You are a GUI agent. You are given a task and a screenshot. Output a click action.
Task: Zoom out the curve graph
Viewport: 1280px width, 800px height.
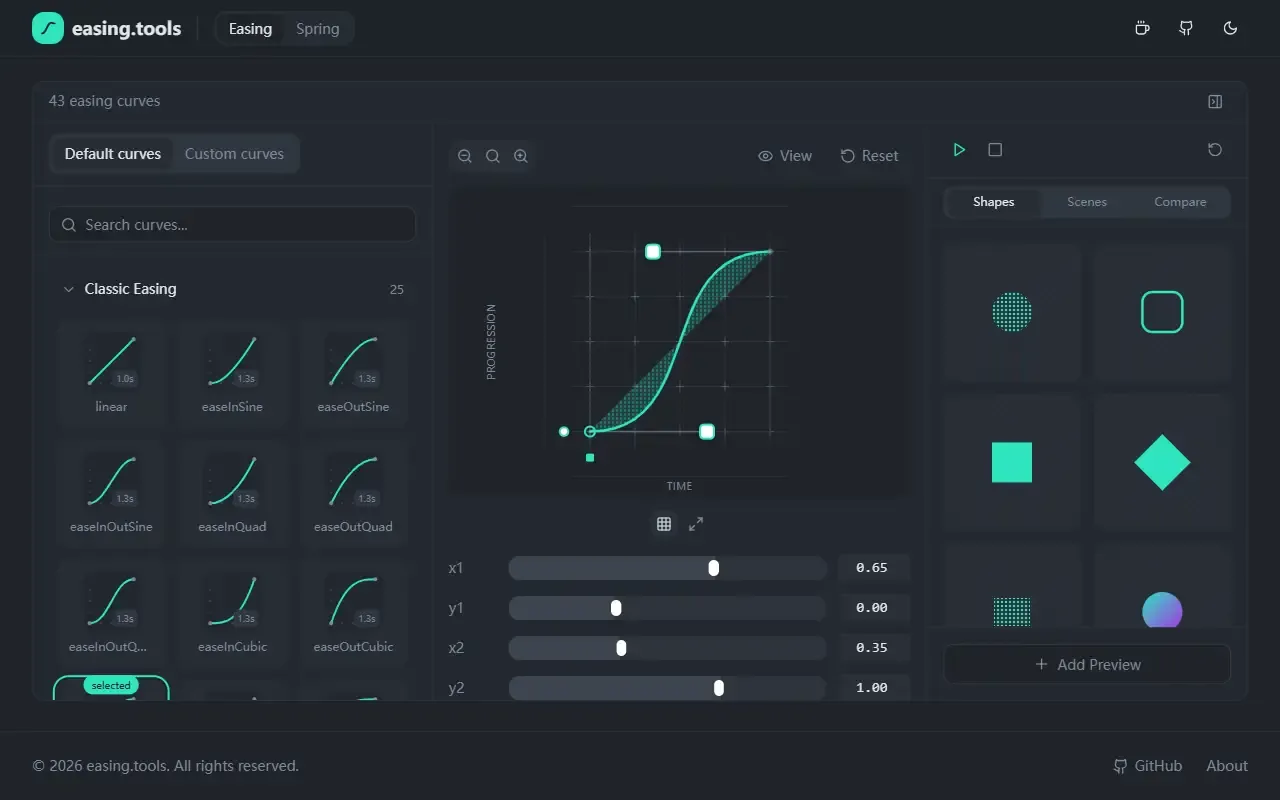click(465, 156)
